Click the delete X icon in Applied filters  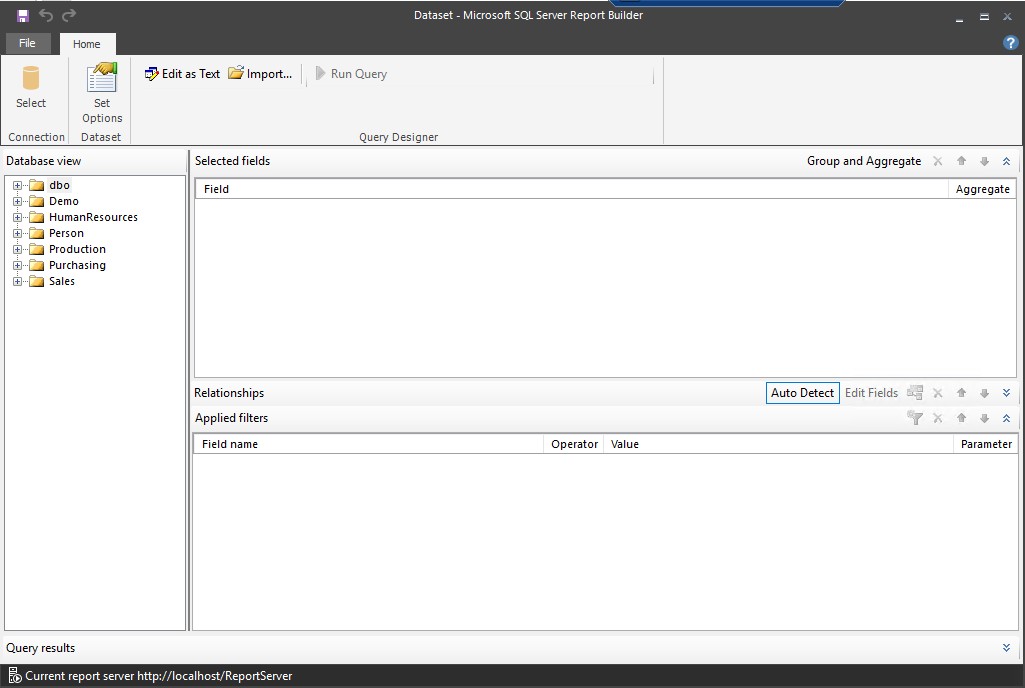937,418
